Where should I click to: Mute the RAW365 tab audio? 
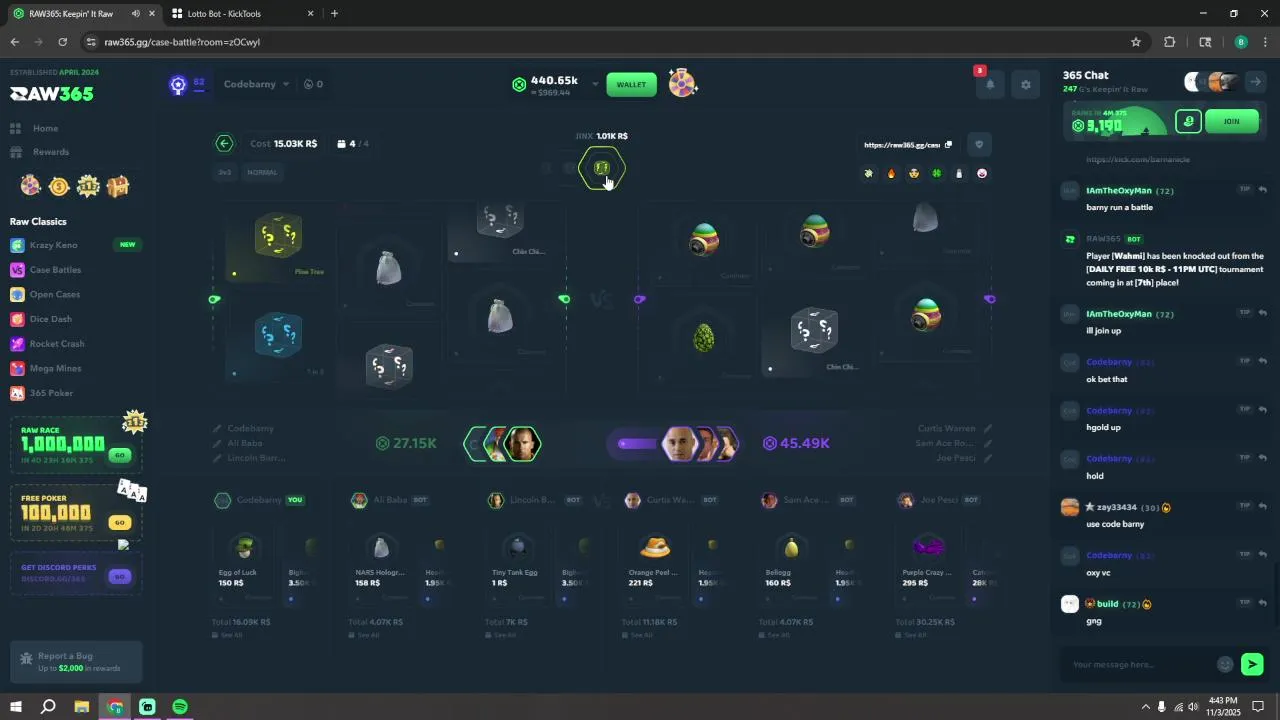[x=135, y=14]
